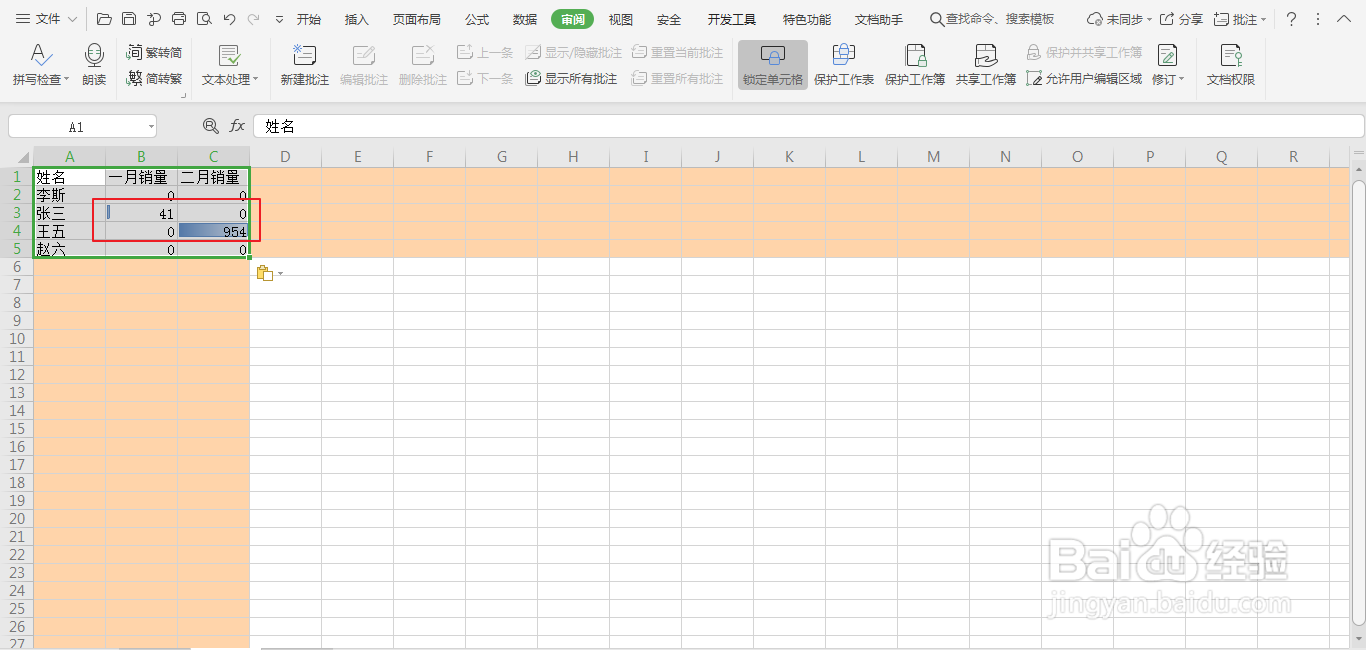Click the 分享 share button
The image size is (1366, 650).
[1181, 19]
